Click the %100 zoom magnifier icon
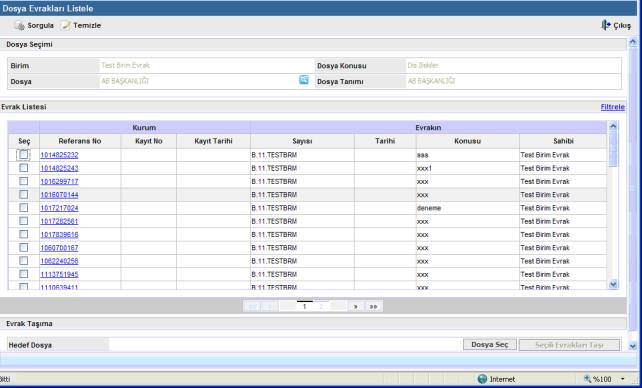Image resolution: width=642 pixels, height=388 pixels. tap(588, 379)
